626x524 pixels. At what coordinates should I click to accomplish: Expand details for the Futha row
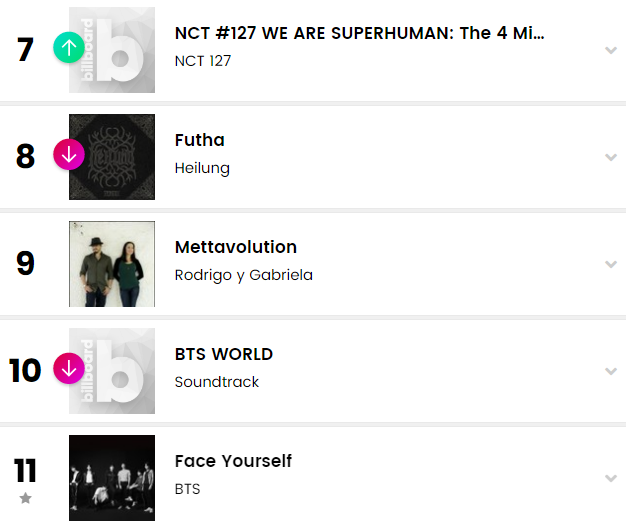pyautogui.click(x=610, y=157)
